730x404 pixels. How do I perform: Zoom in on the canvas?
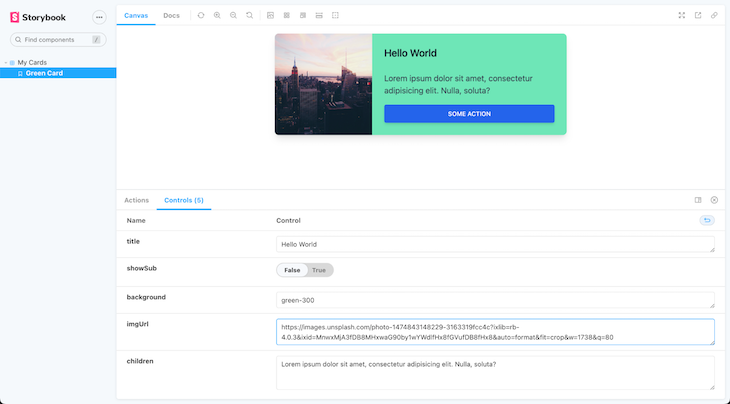point(217,16)
